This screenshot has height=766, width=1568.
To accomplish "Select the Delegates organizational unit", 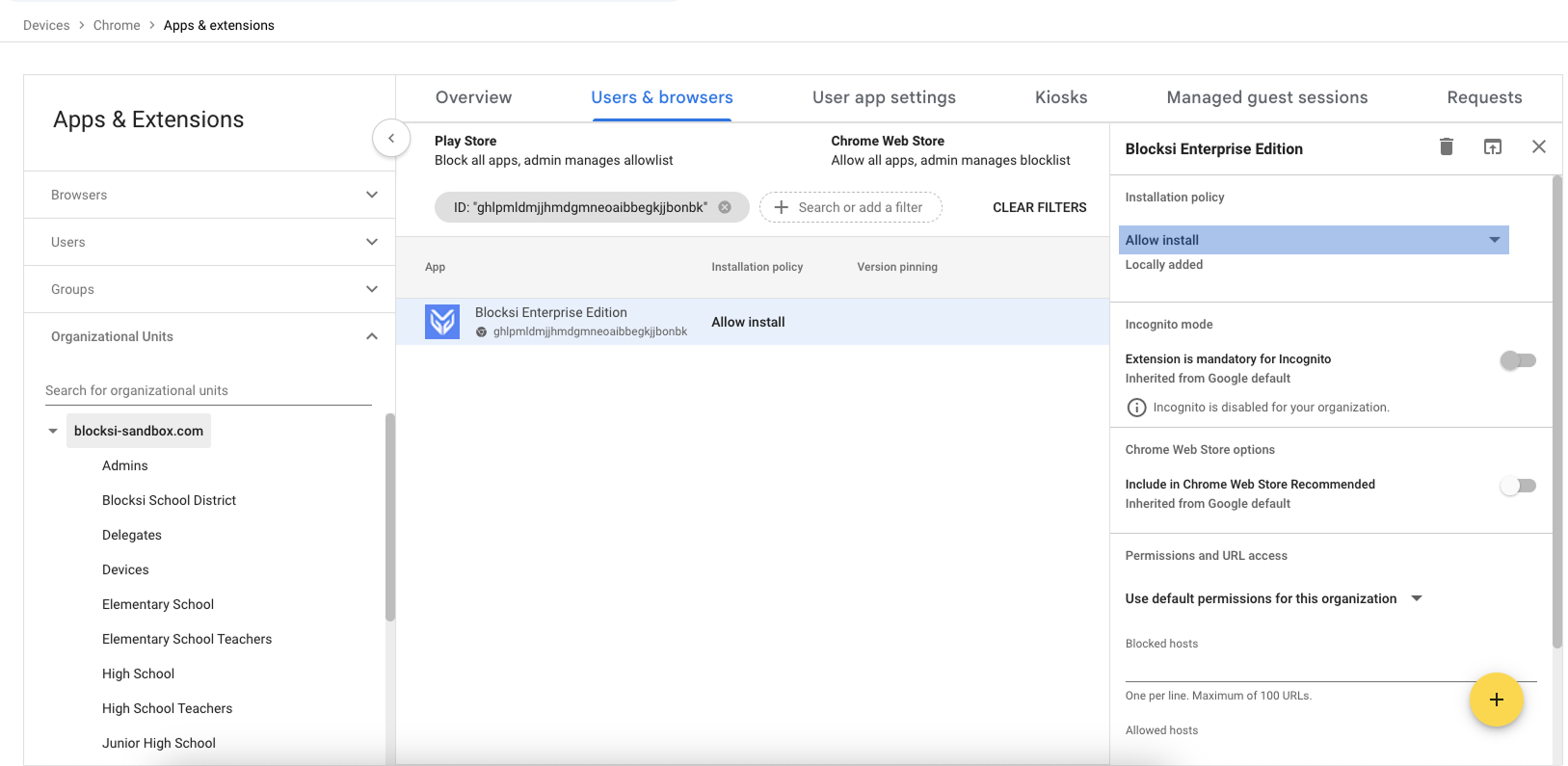I will 132,535.
